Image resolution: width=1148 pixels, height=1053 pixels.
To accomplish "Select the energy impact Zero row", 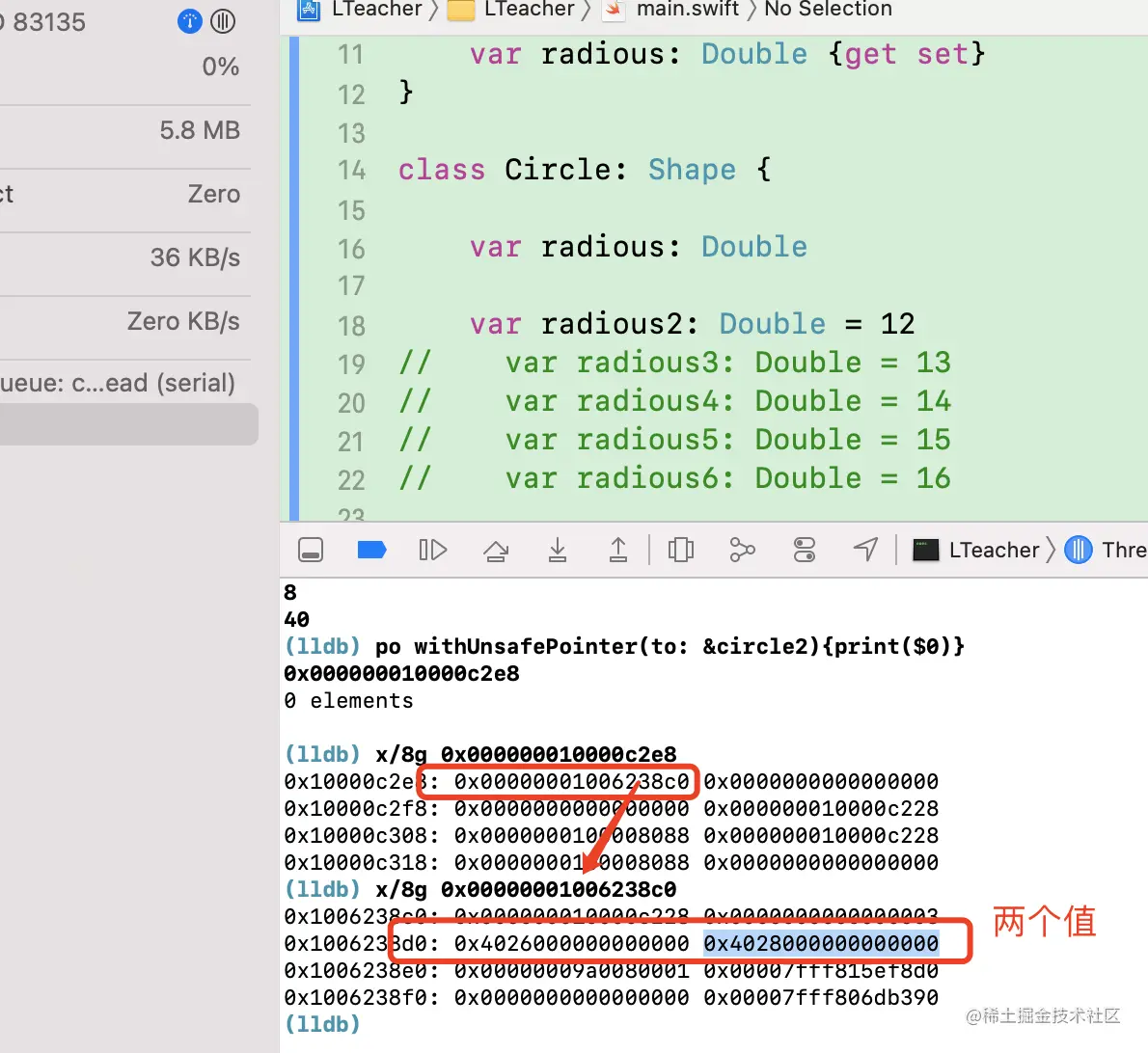I will tap(125, 194).
